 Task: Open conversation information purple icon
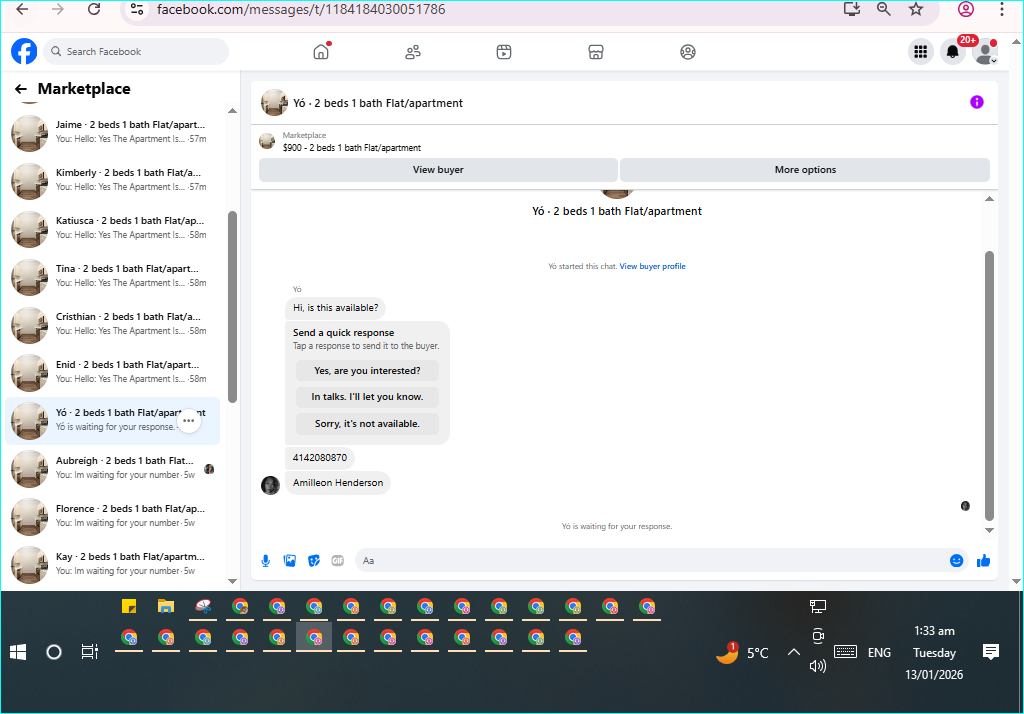pos(976,102)
